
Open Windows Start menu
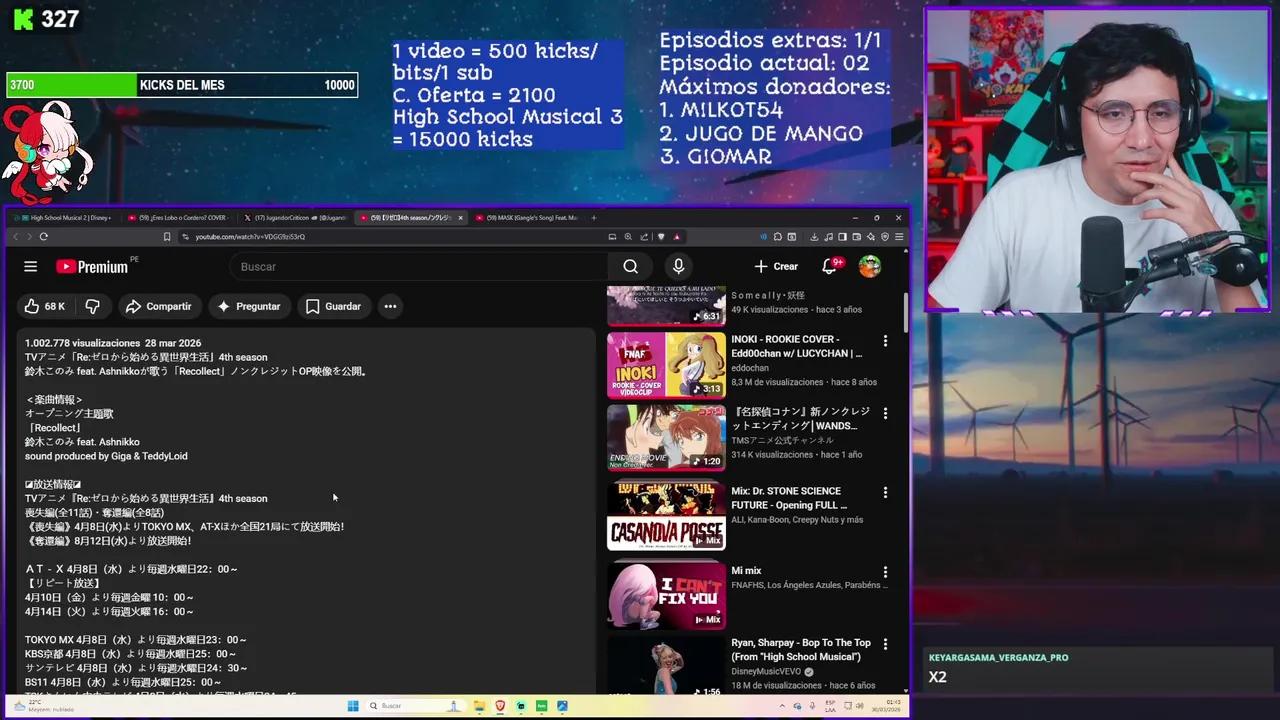click(353, 706)
